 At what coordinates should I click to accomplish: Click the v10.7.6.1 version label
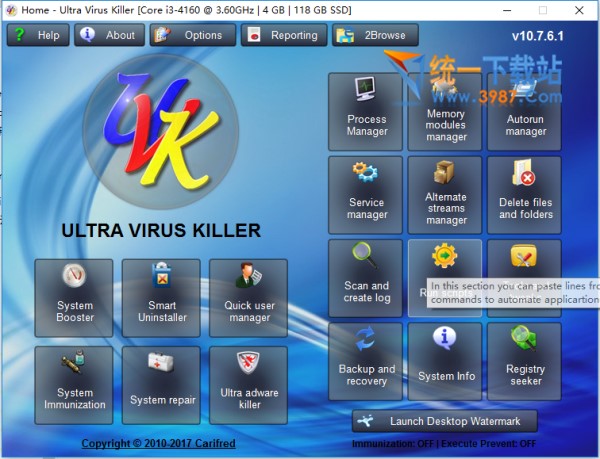(x=538, y=36)
